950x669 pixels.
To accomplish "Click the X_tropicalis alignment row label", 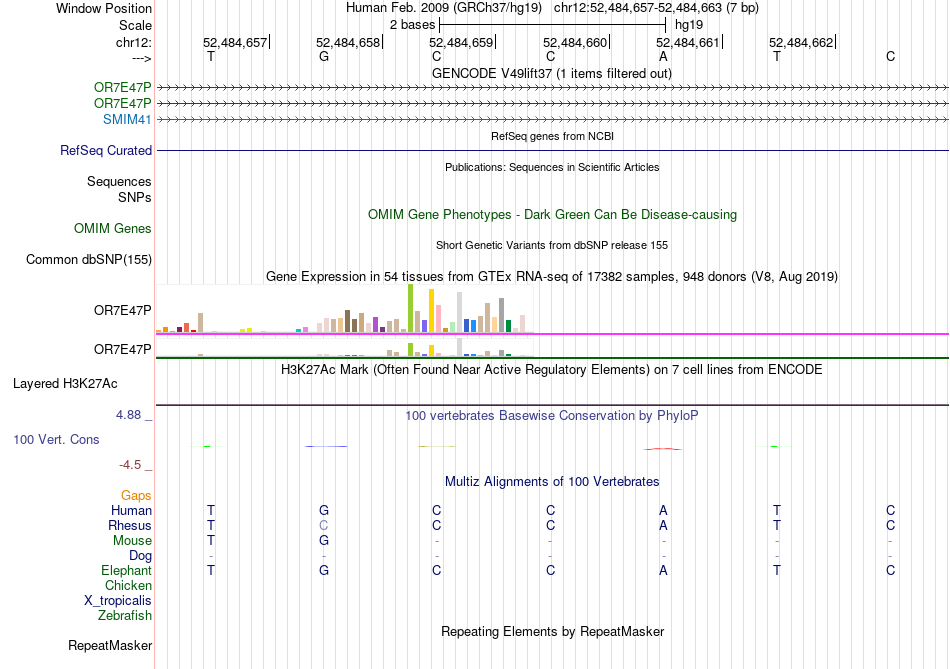I will tap(118, 601).
